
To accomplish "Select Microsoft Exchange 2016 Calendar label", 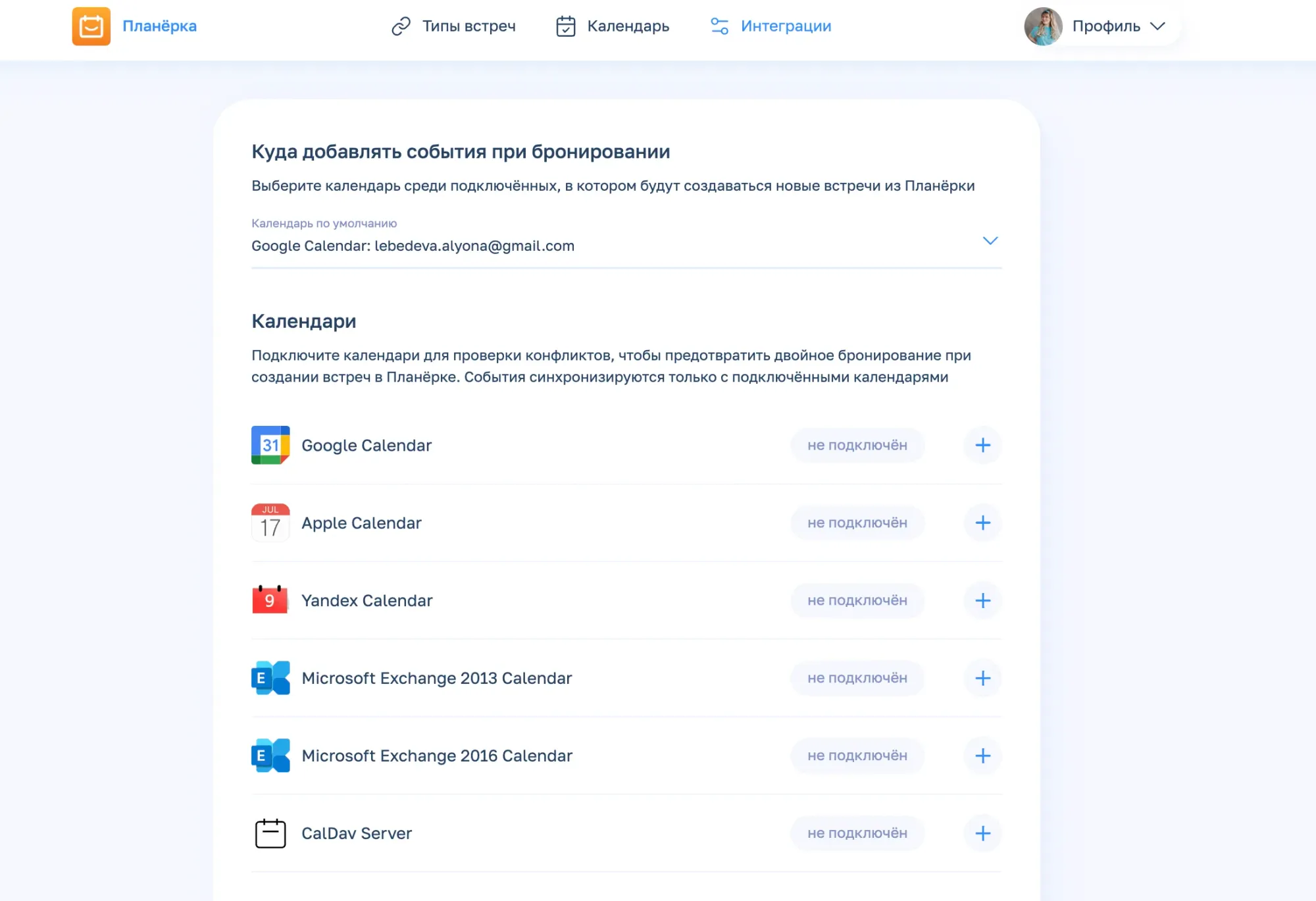I will pyautogui.click(x=437, y=756).
